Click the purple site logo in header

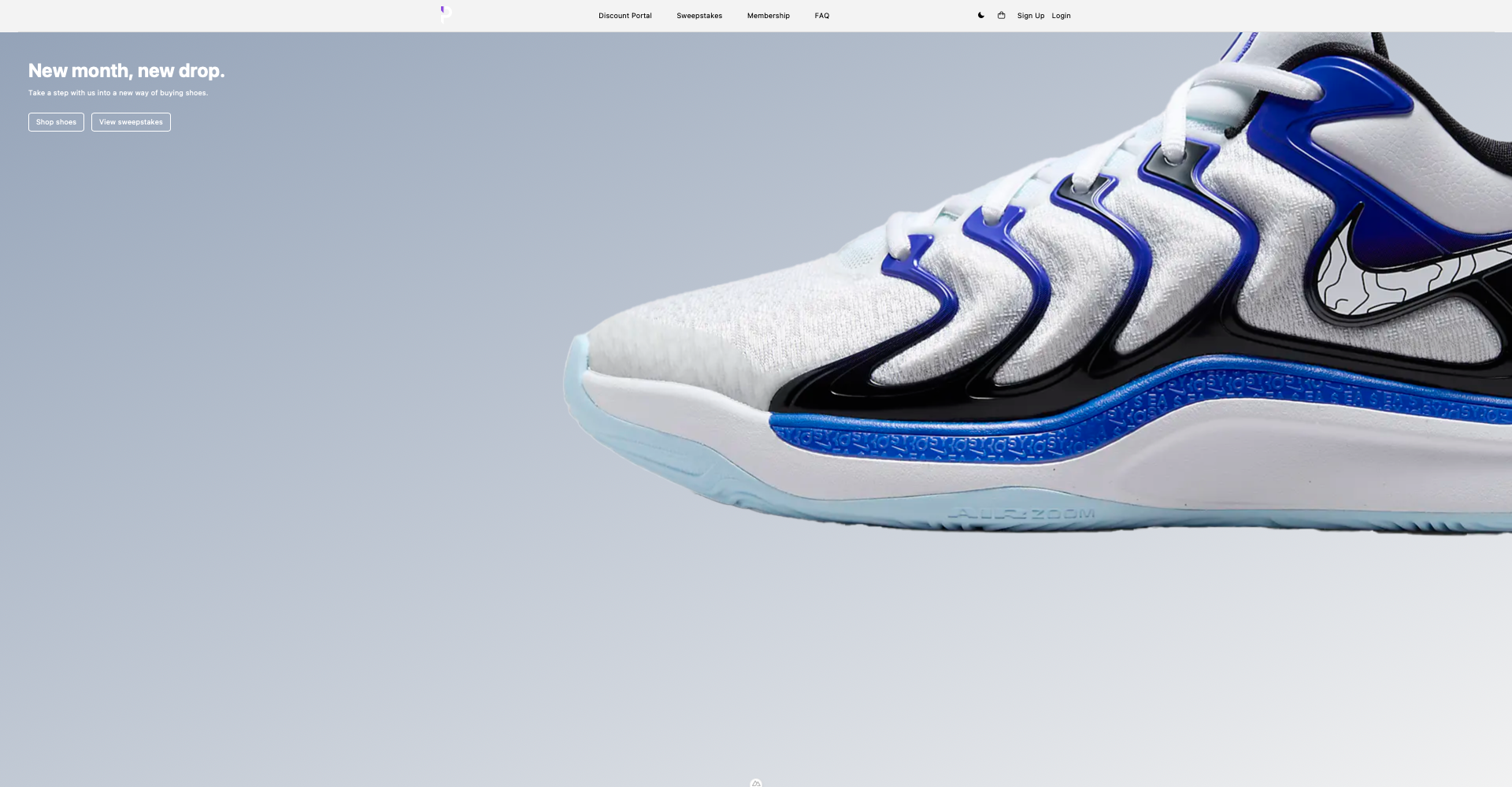446,13
